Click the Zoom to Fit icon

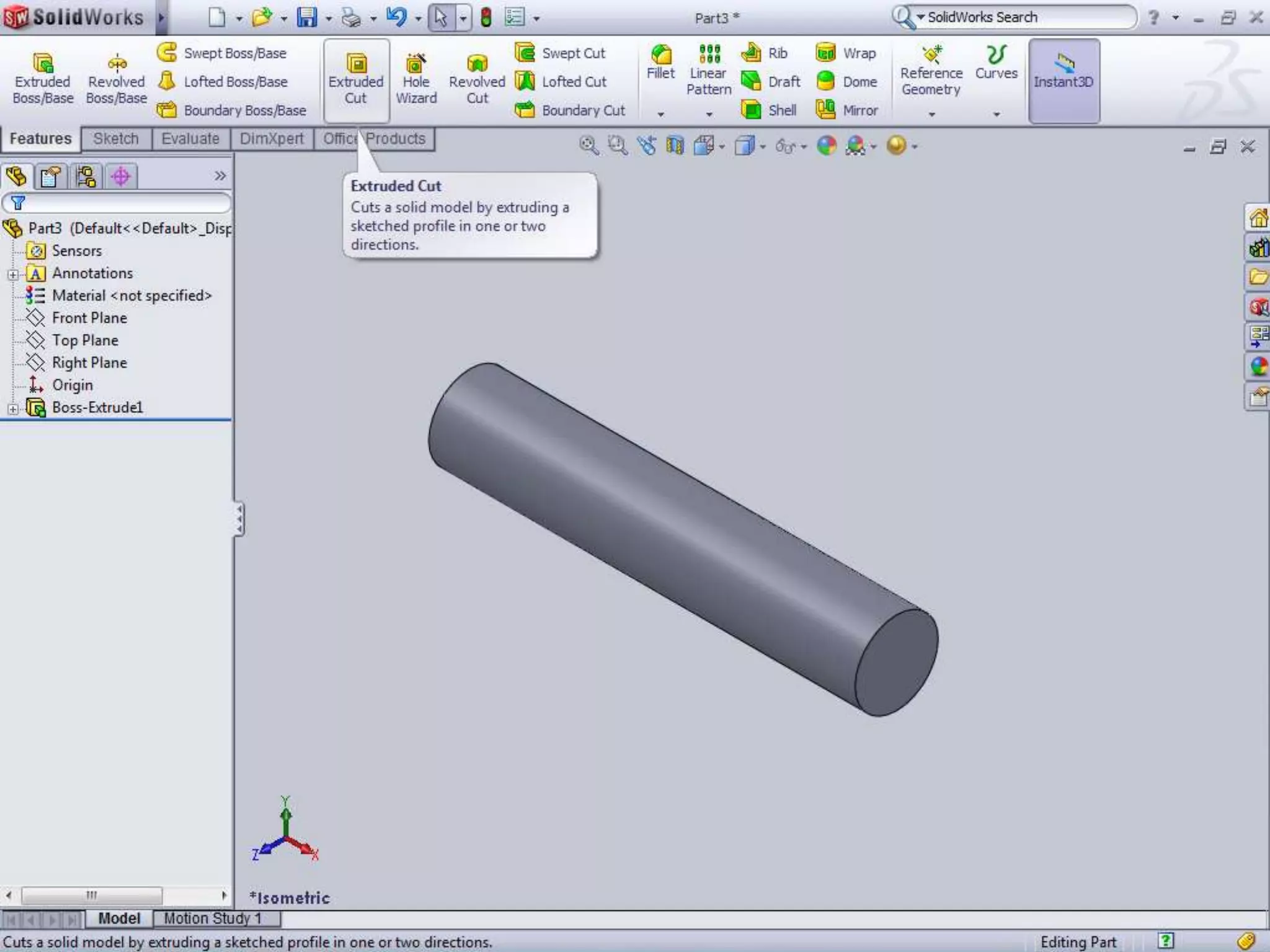tap(588, 146)
